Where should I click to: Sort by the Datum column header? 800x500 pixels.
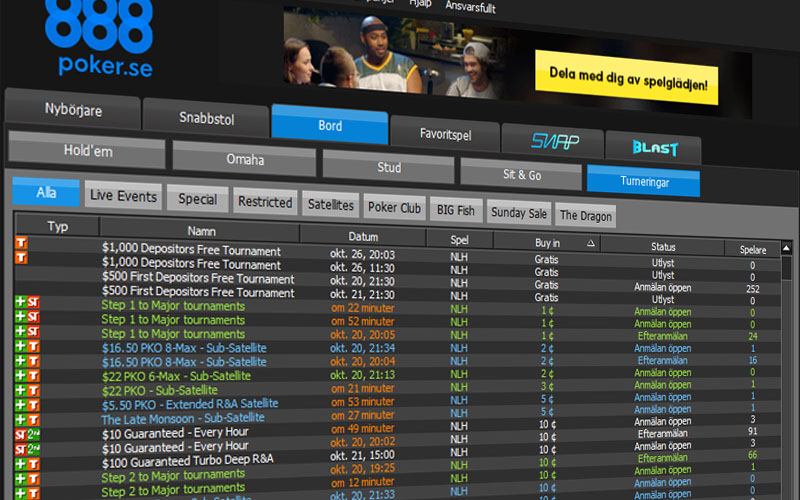pyautogui.click(x=363, y=237)
